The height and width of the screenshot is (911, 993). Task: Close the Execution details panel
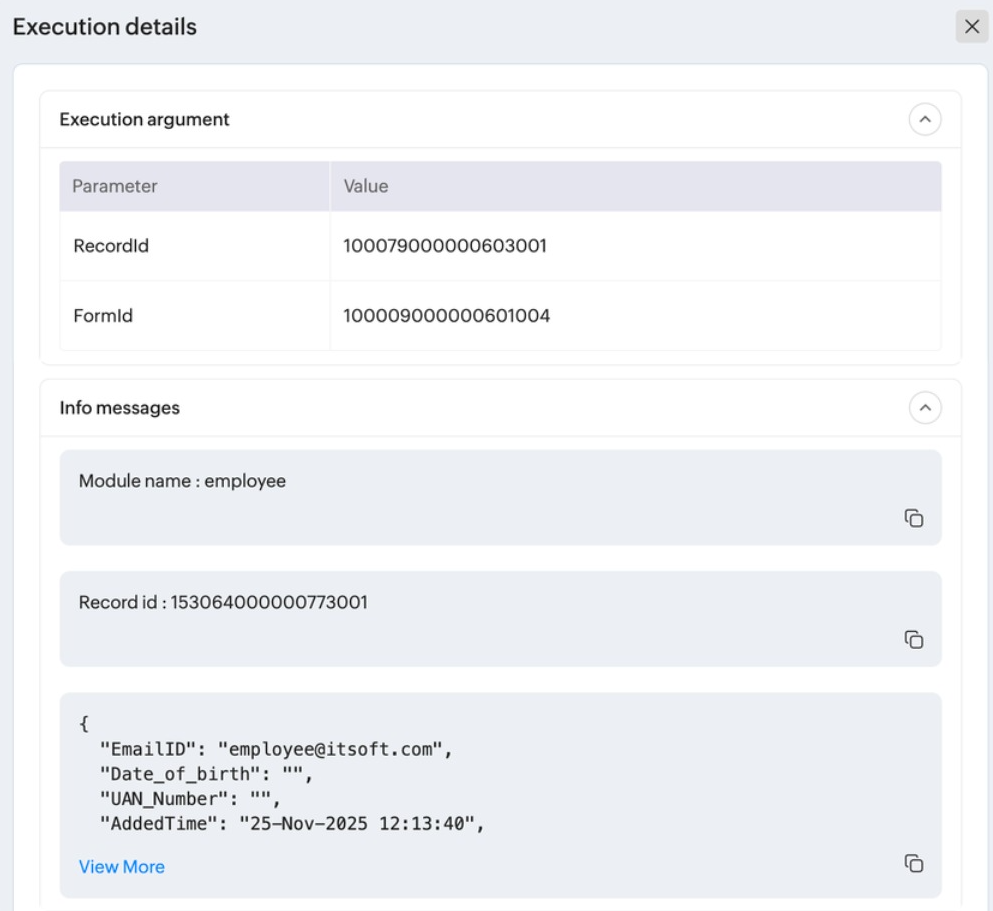(972, 27)
